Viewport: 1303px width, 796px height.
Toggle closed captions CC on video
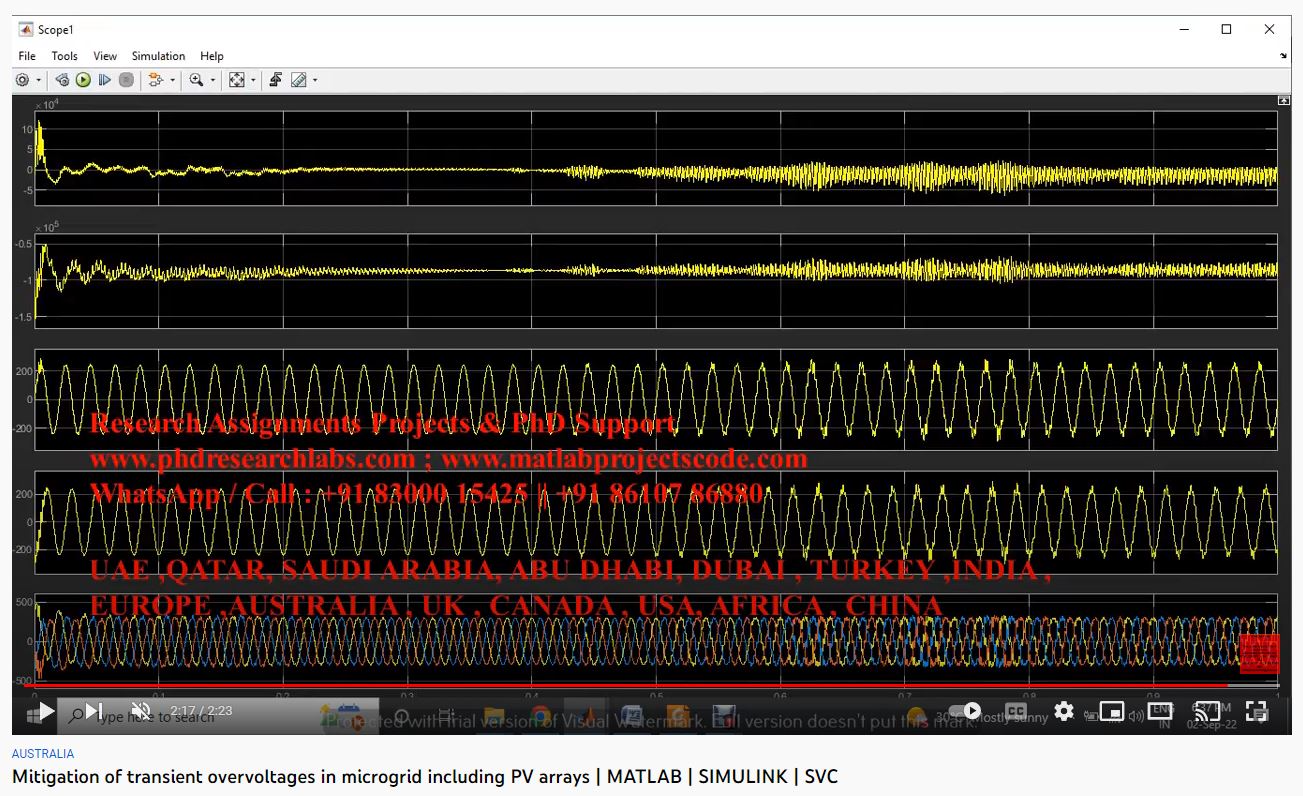pyautogui.click(x=1015, y=712)
